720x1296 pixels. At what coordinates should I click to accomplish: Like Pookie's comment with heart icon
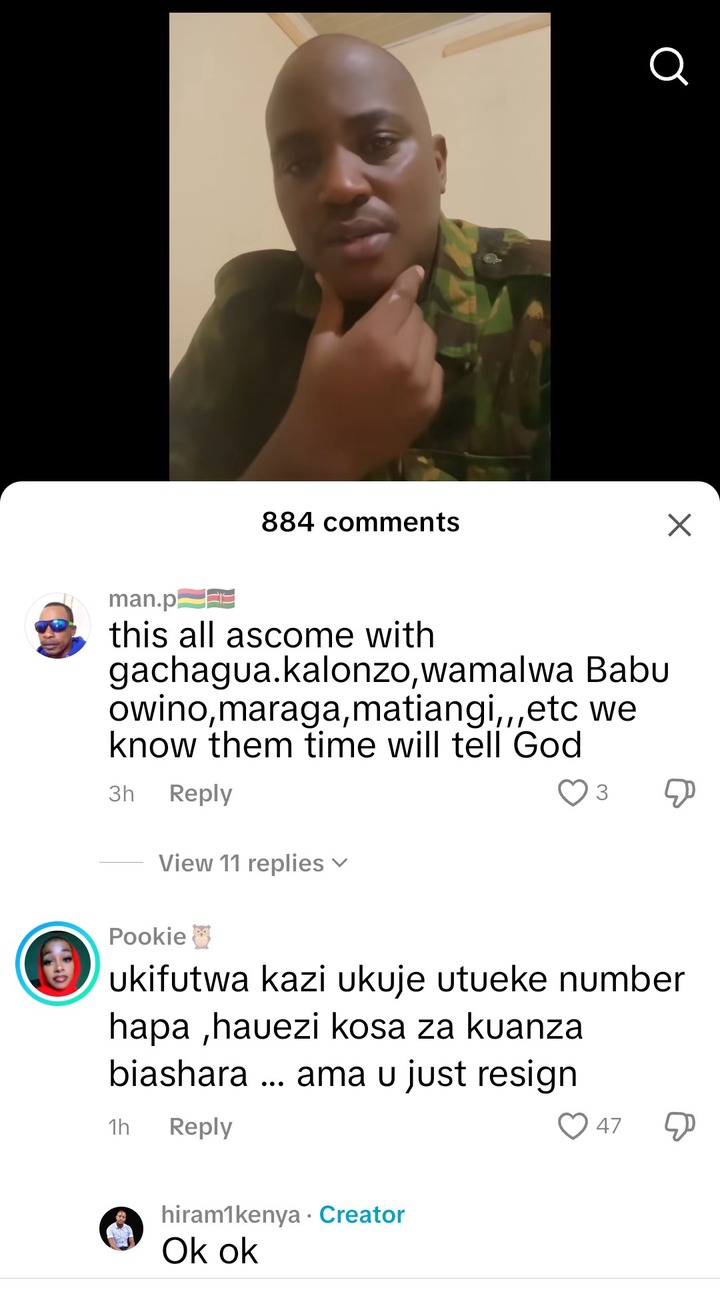pos(572,1126)
